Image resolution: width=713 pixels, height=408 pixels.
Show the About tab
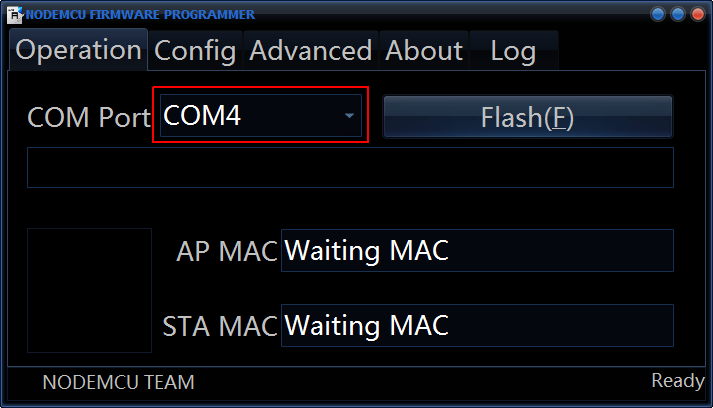click(424, 50)
